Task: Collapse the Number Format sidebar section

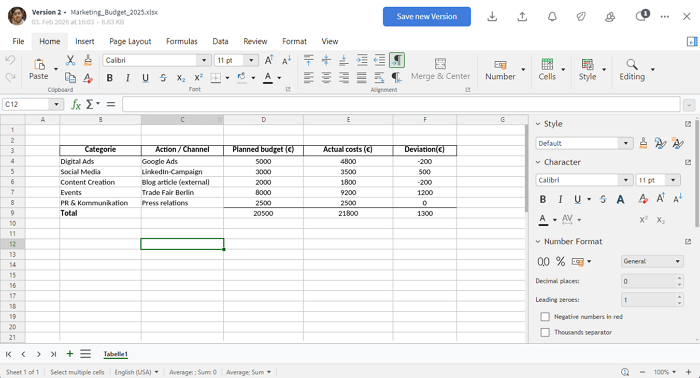Action: (x=538, y=241)
